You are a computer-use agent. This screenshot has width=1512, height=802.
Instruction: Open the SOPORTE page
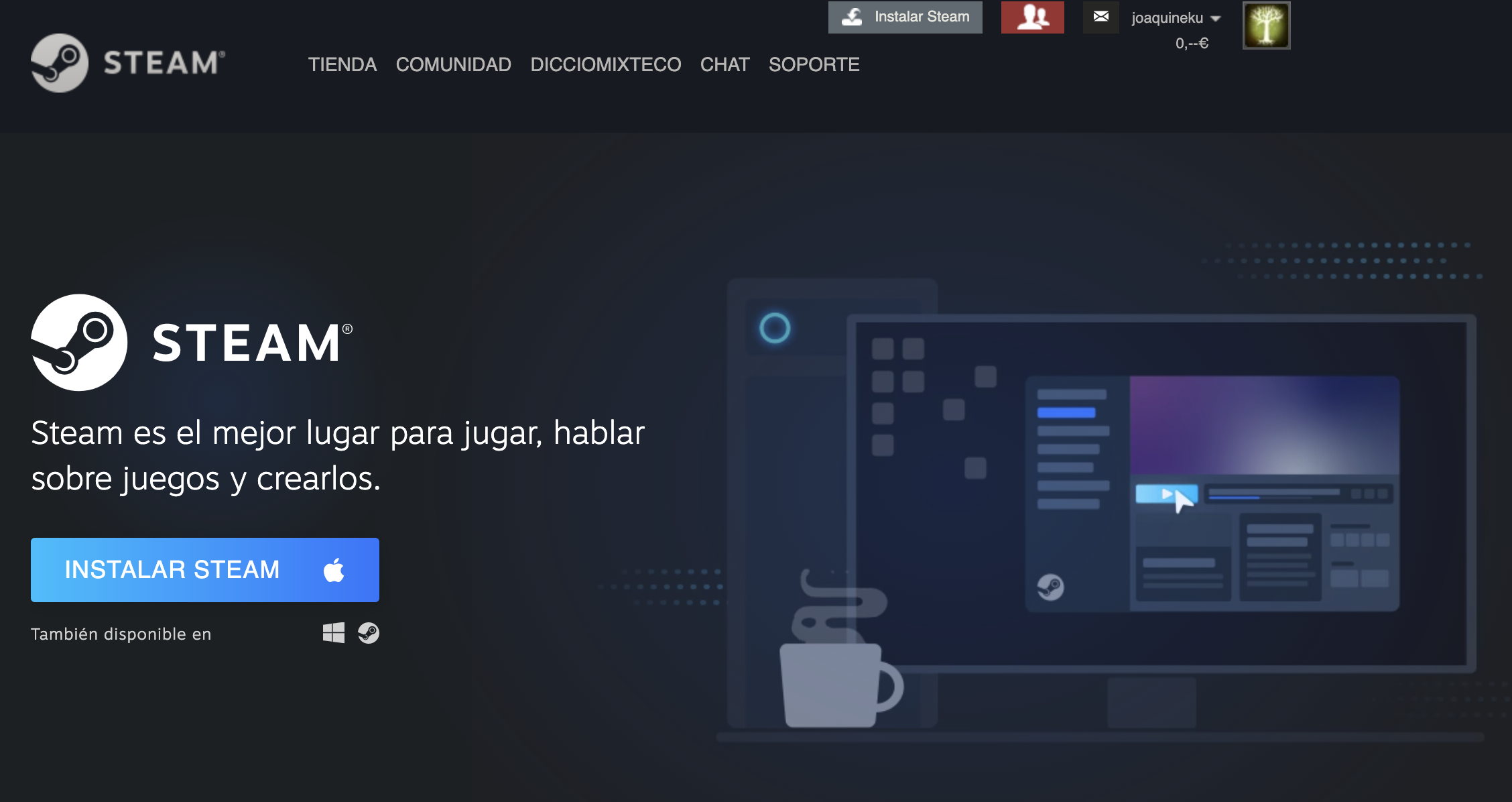[x=814, y=64]
